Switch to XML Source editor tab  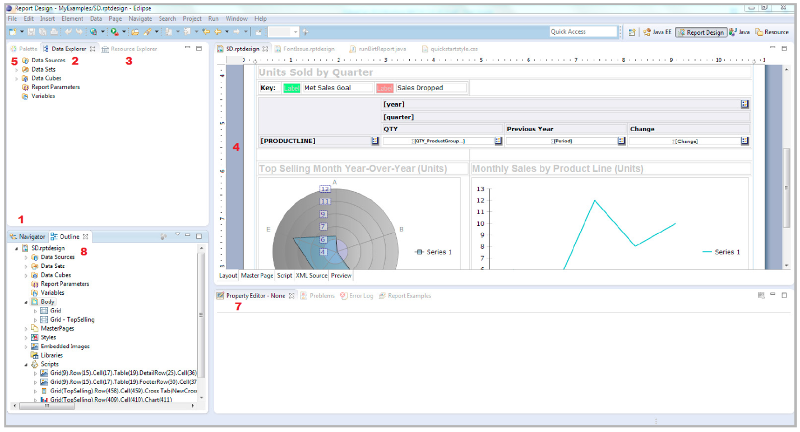(311, 275)
